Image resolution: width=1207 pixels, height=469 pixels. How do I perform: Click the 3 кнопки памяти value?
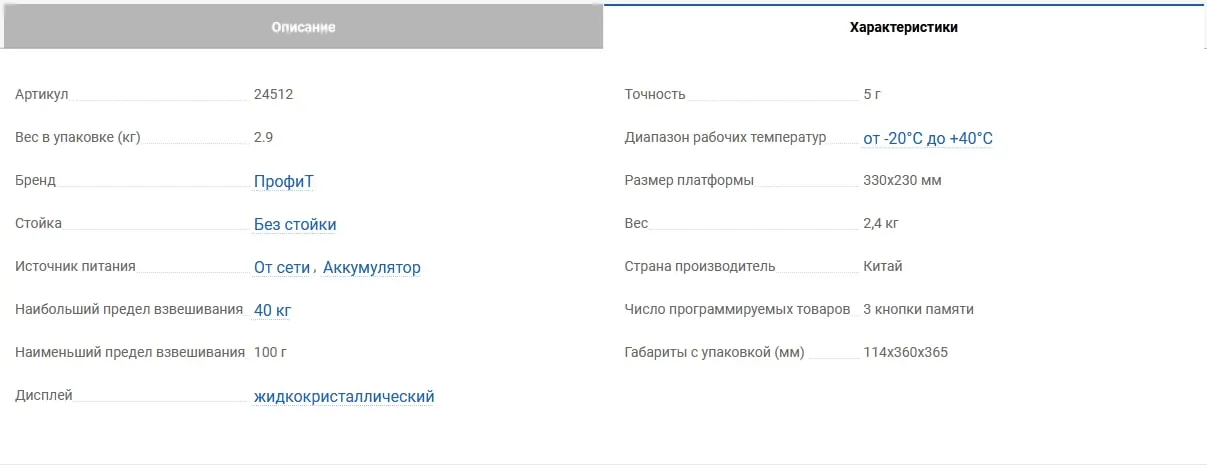pyautogui.click(x=918, y=309)
